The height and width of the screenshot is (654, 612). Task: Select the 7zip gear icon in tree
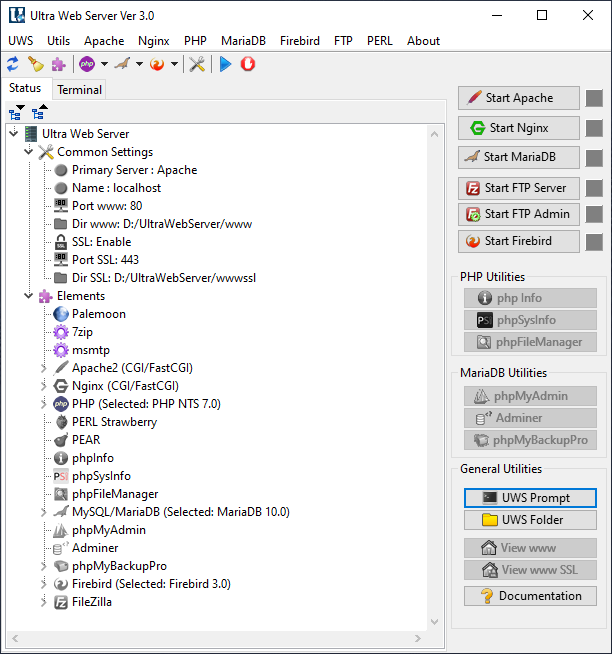(61, 332)
